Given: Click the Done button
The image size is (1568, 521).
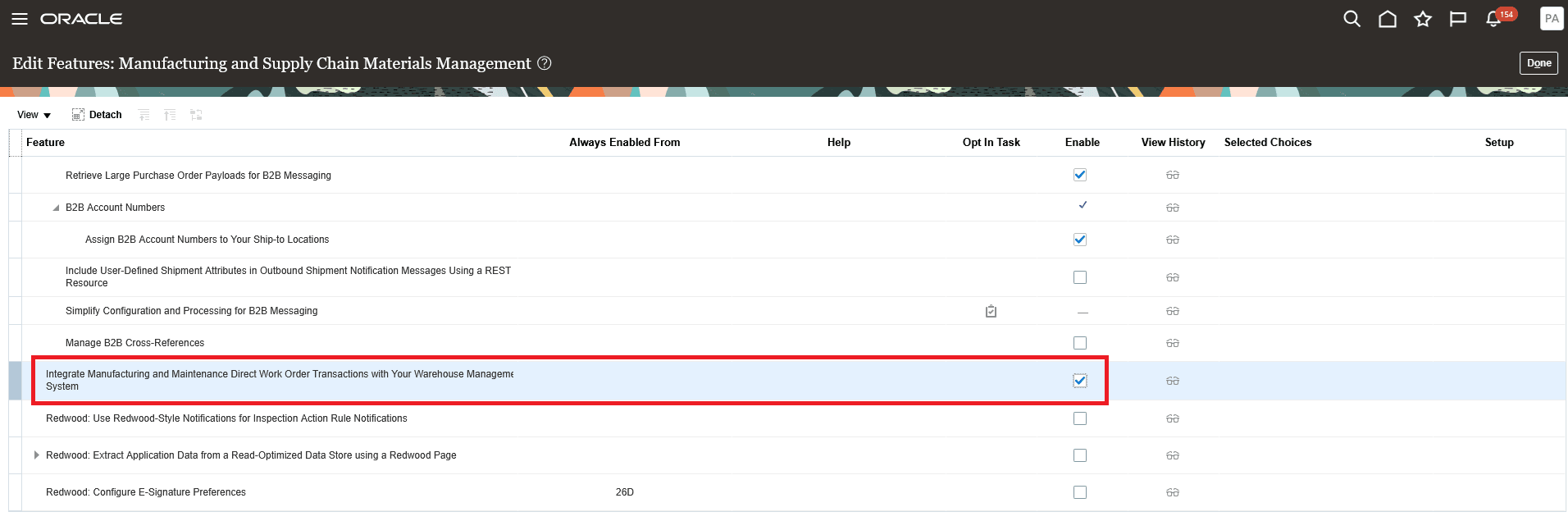Looking at the screenshot, I should [1538, 63].
